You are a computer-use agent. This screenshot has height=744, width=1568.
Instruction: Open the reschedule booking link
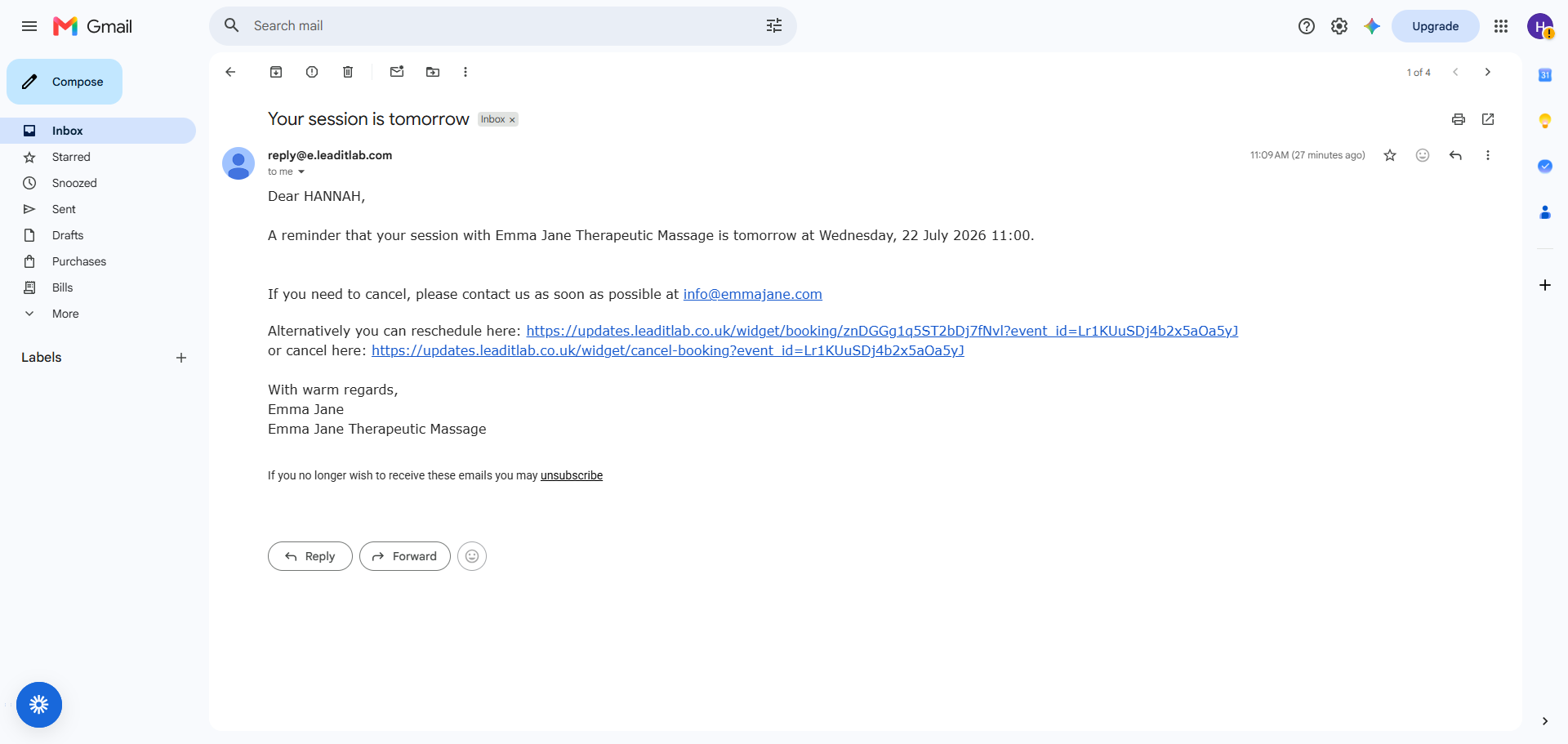click(x=882, y=331)
